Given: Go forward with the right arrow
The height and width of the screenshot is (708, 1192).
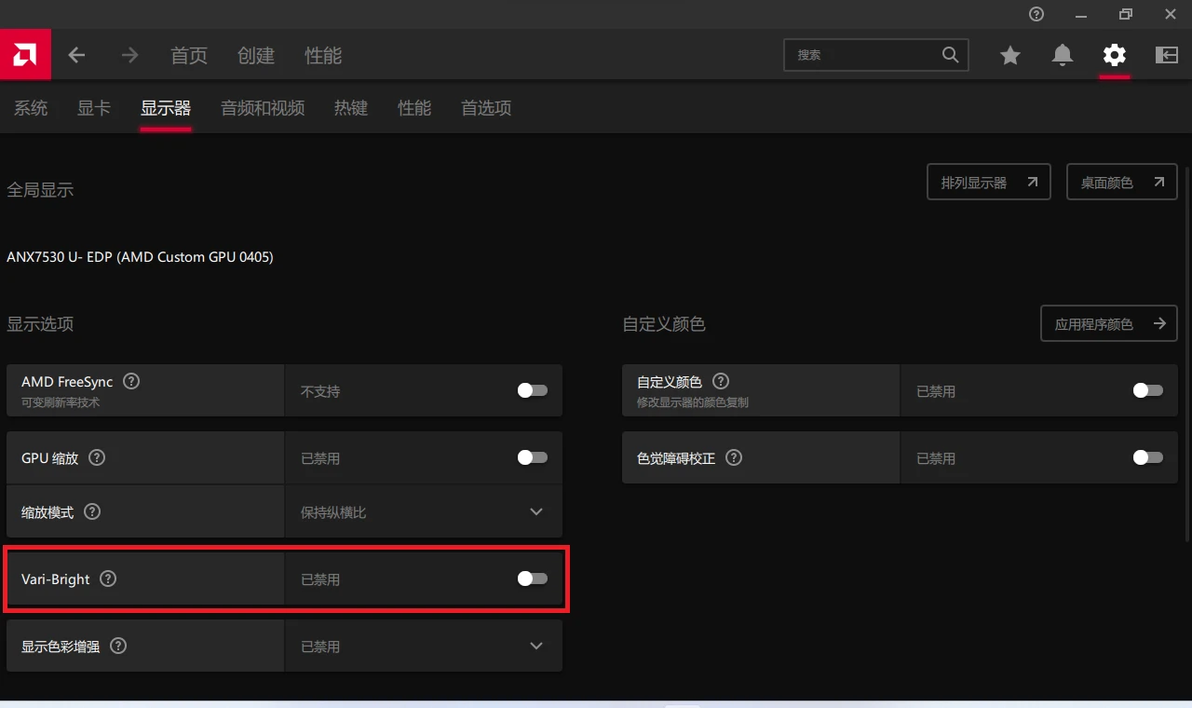Looking at the screenshot, I should [130, 55].
